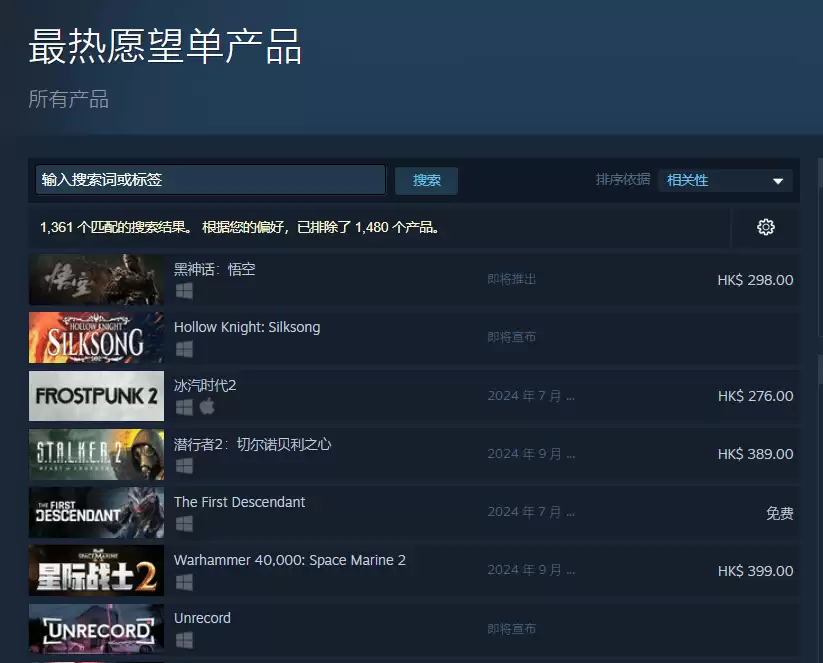Click Windows icon under Hollow Knight: Silksong
Screen dimensions: 823x663
[184, 349]
